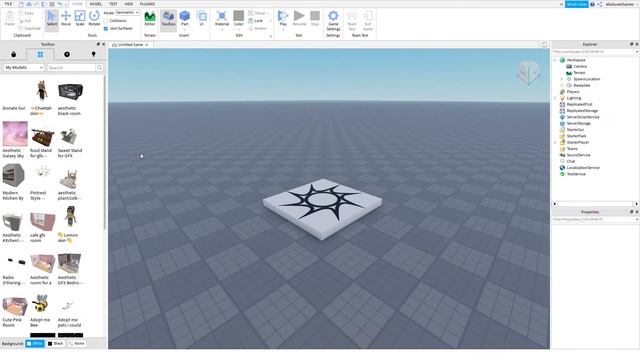Screen dimensions: 640x360
Task: Click the Anchor button
Action: tap(258, 29)
